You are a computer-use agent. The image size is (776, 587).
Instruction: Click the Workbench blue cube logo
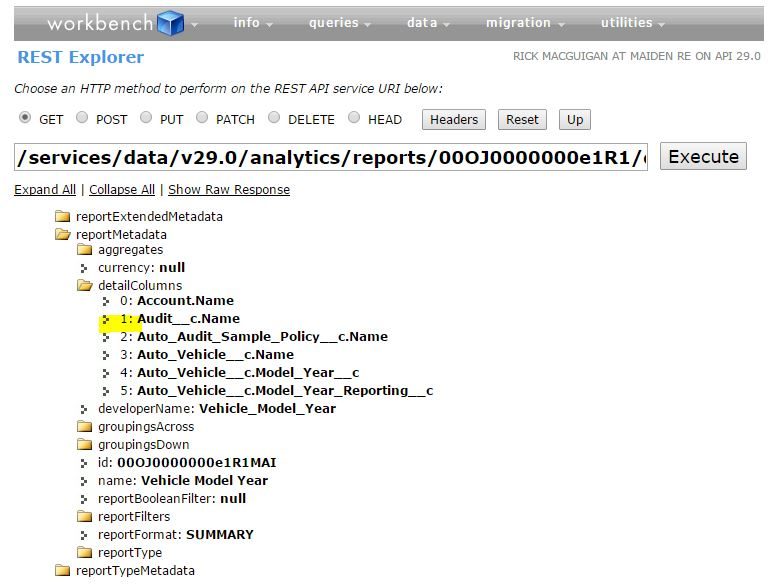[x=170, y=23]
